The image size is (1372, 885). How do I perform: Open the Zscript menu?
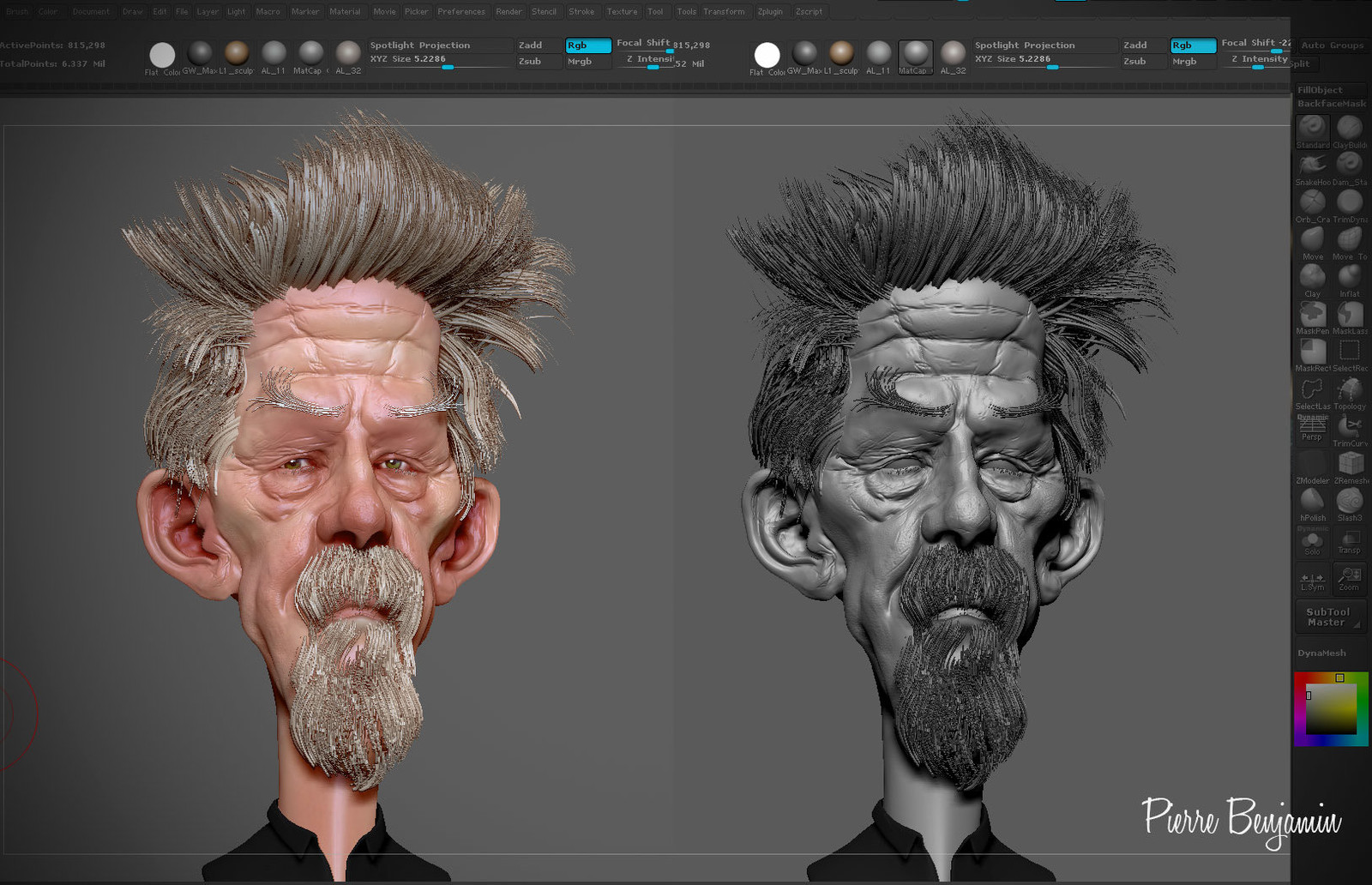tap(809, 12)
